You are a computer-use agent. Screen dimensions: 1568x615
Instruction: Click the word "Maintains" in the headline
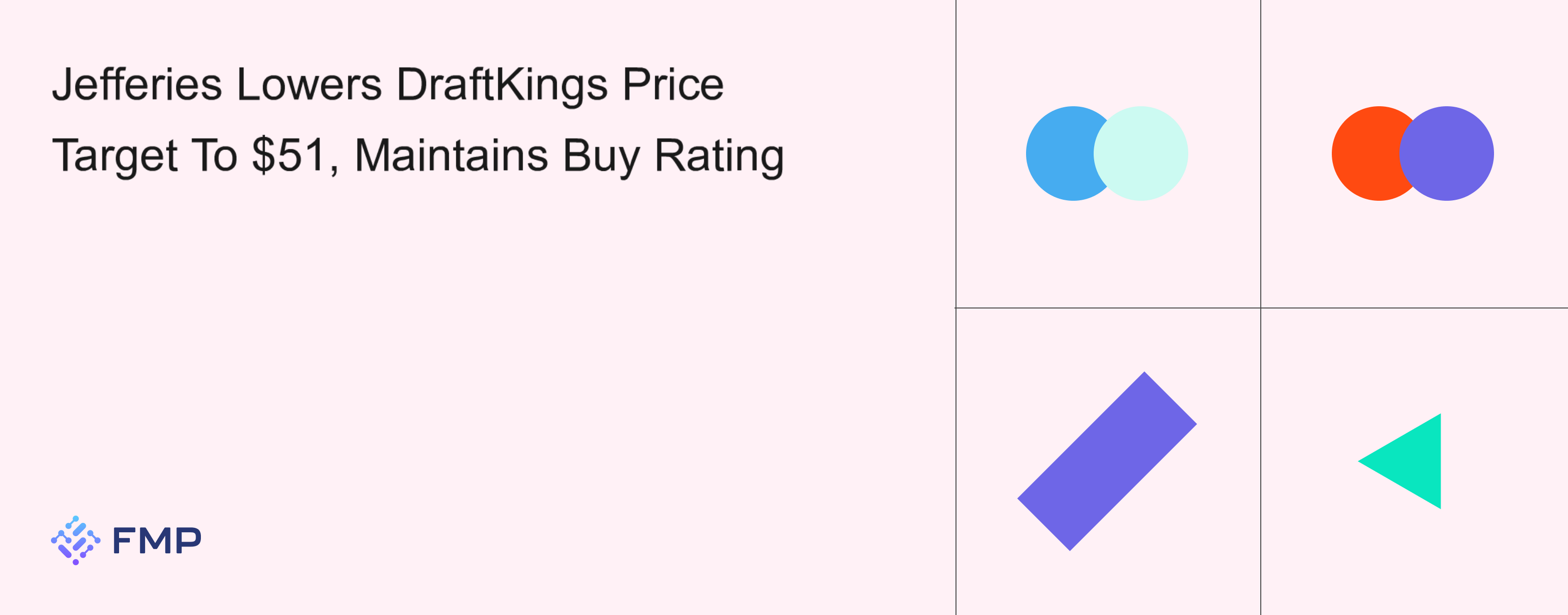[x=451, y=155]
